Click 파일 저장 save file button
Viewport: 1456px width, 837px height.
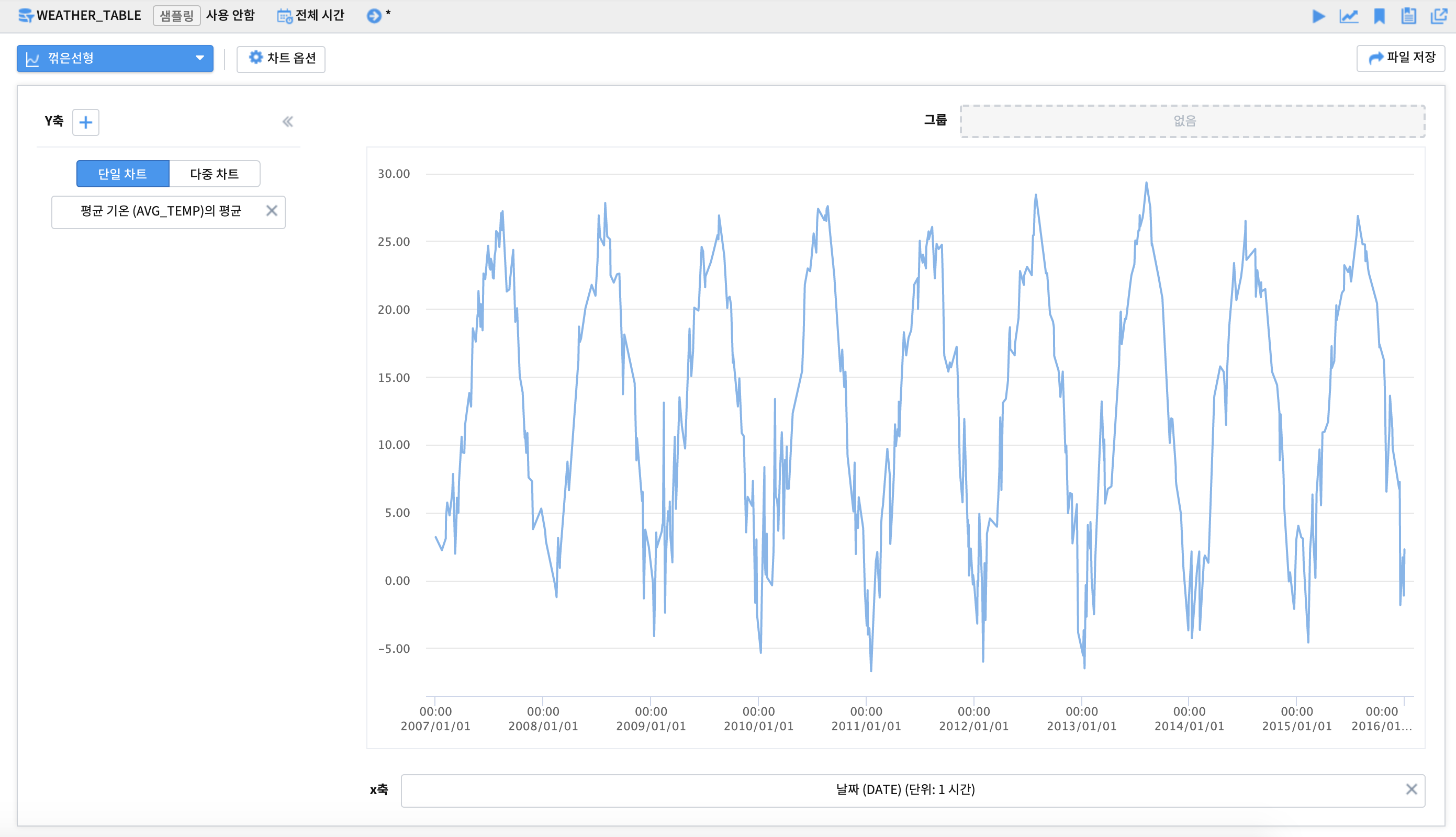pos(1401,58)
